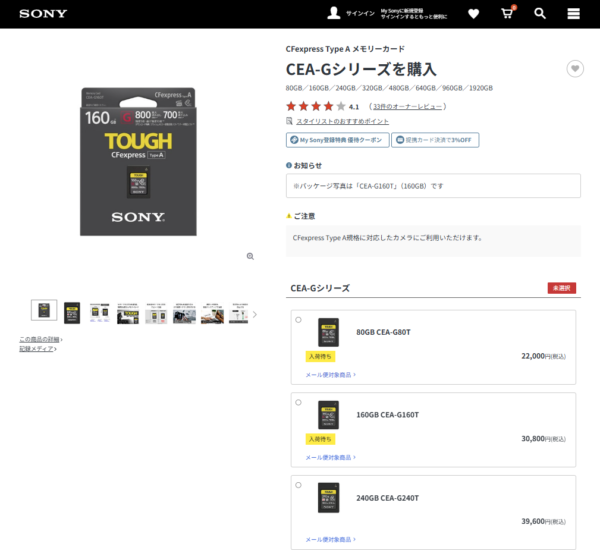The height and width of the screenshot is (550, 600).
Task: Select the first package thumbnail
Action: point(44,310)
